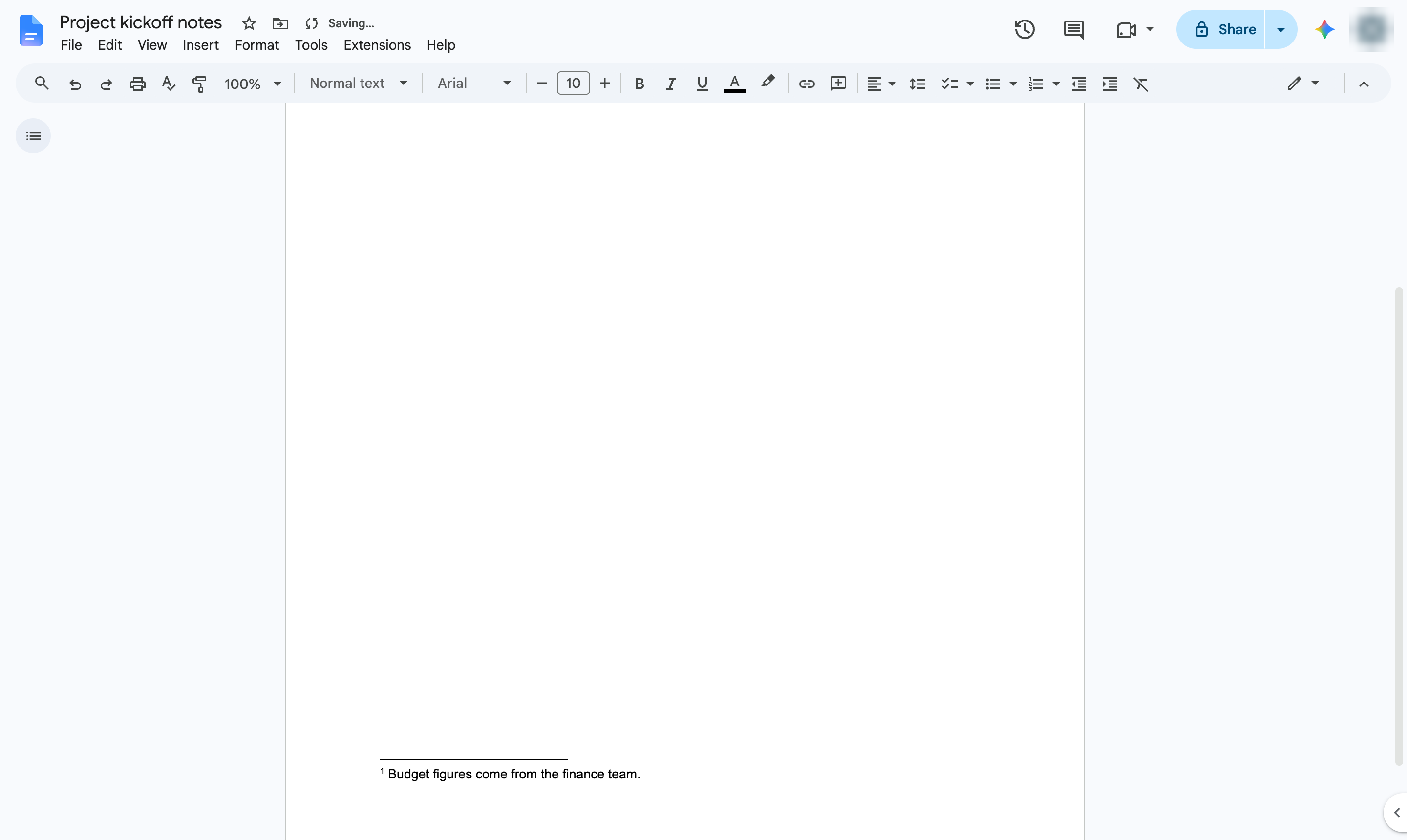Toggle underline formatting
1407x840 pixels.
[x=702, y=84]
